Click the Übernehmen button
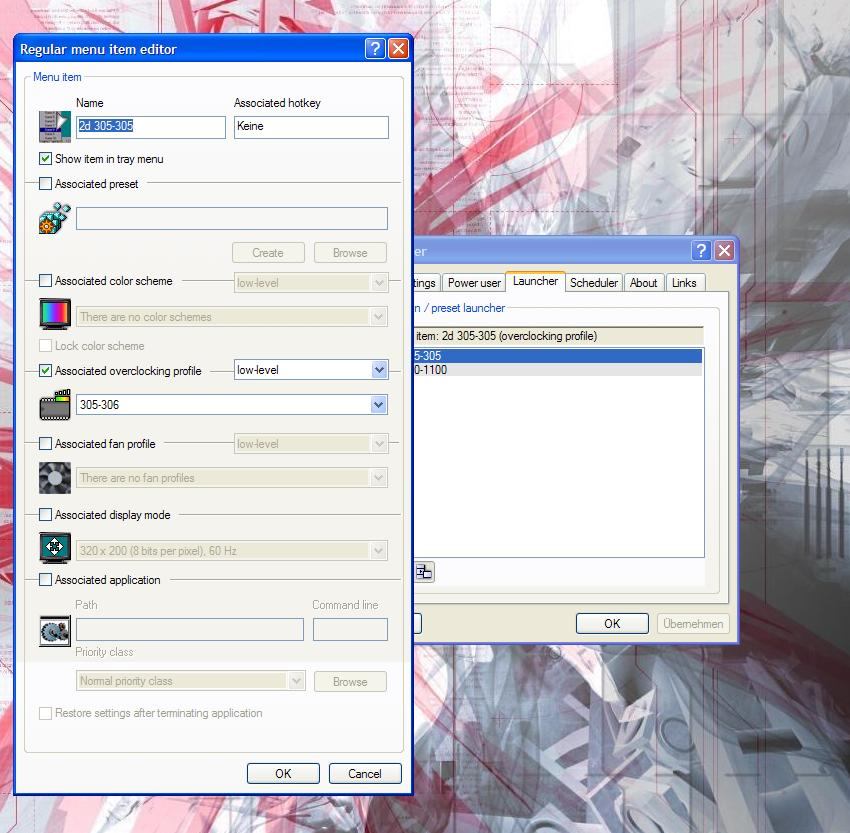This screenshot has width=850, height=833. [x=693, y=623]
